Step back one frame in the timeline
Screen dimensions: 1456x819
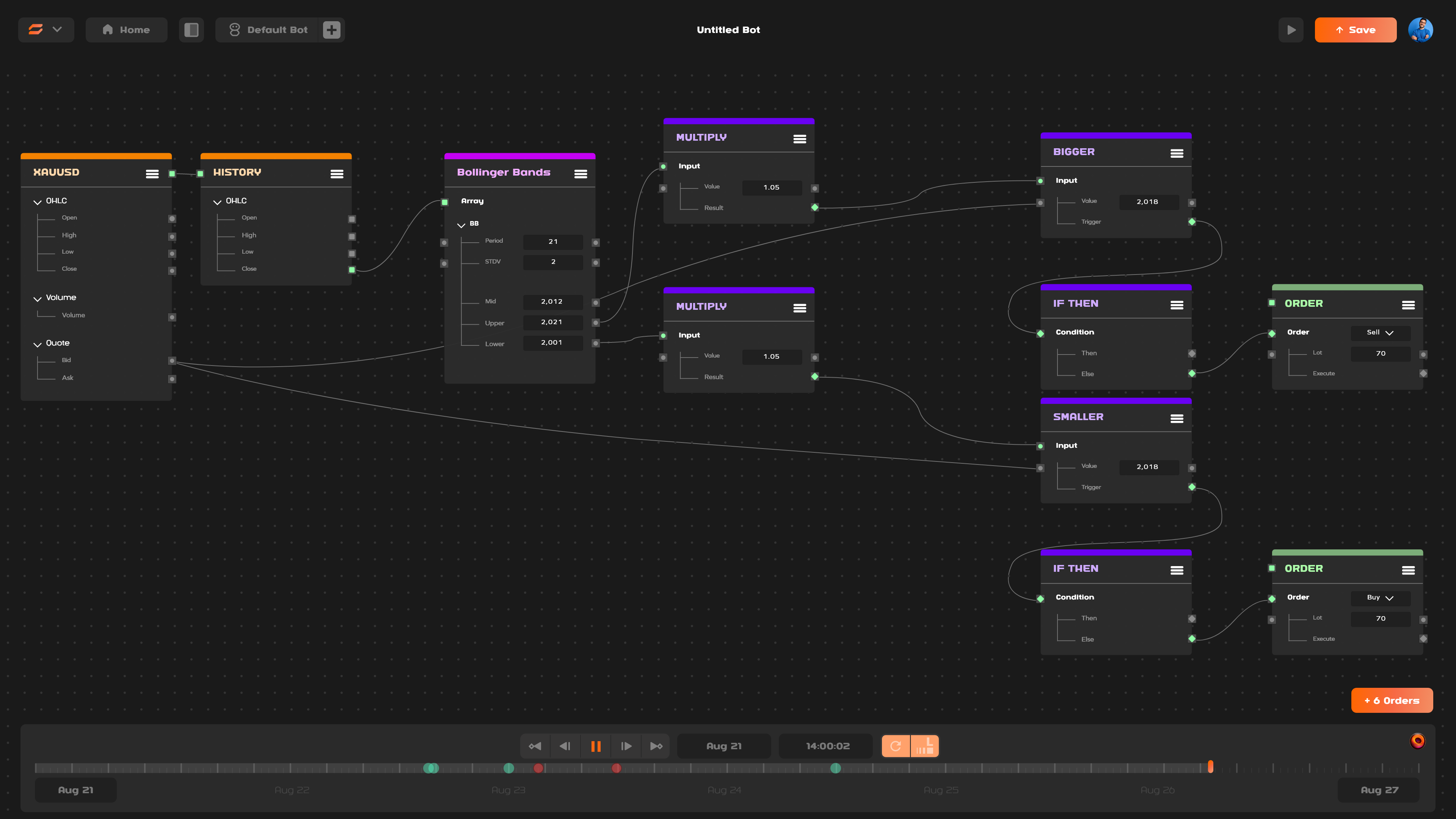pyautogui.click(x=565, y=746)
